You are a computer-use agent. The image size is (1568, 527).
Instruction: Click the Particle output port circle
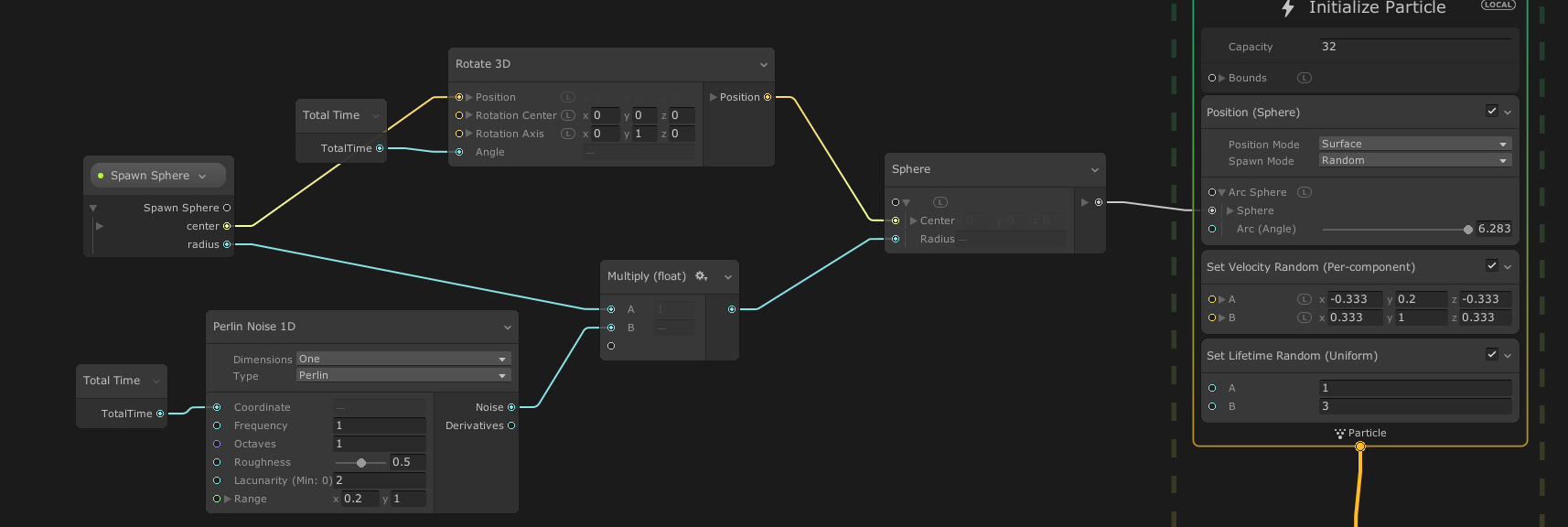click(1360, 446)
